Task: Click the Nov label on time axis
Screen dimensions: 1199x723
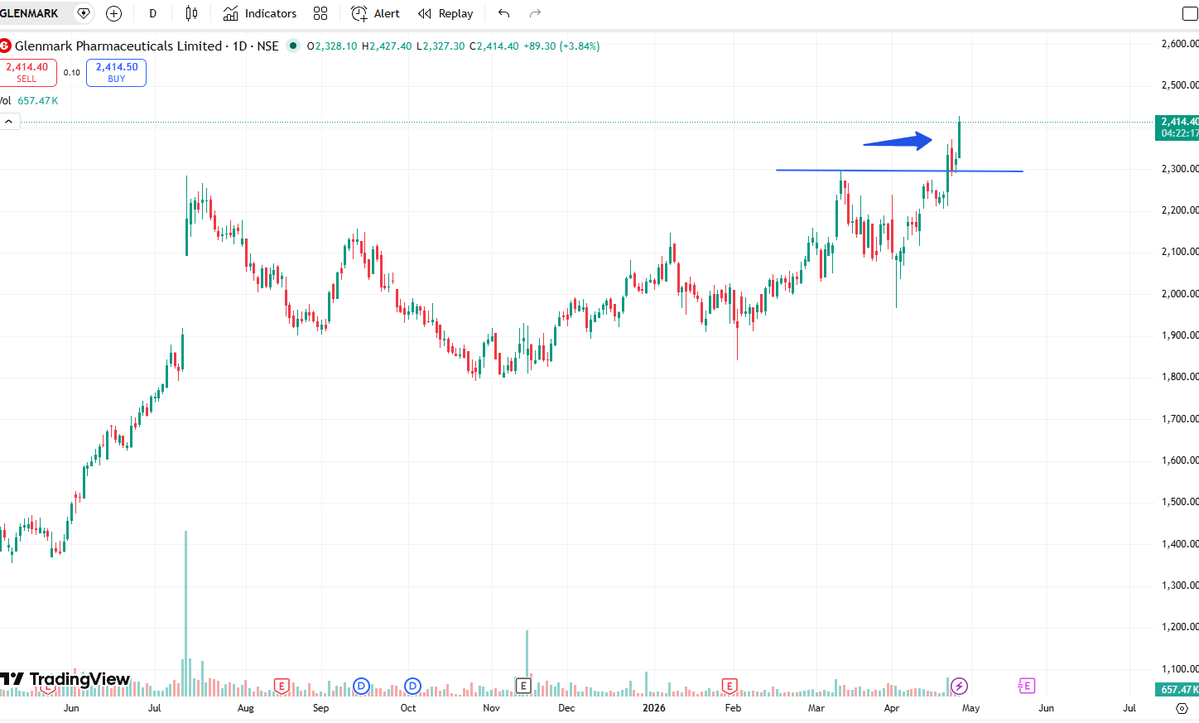Action: click(492, 708)
